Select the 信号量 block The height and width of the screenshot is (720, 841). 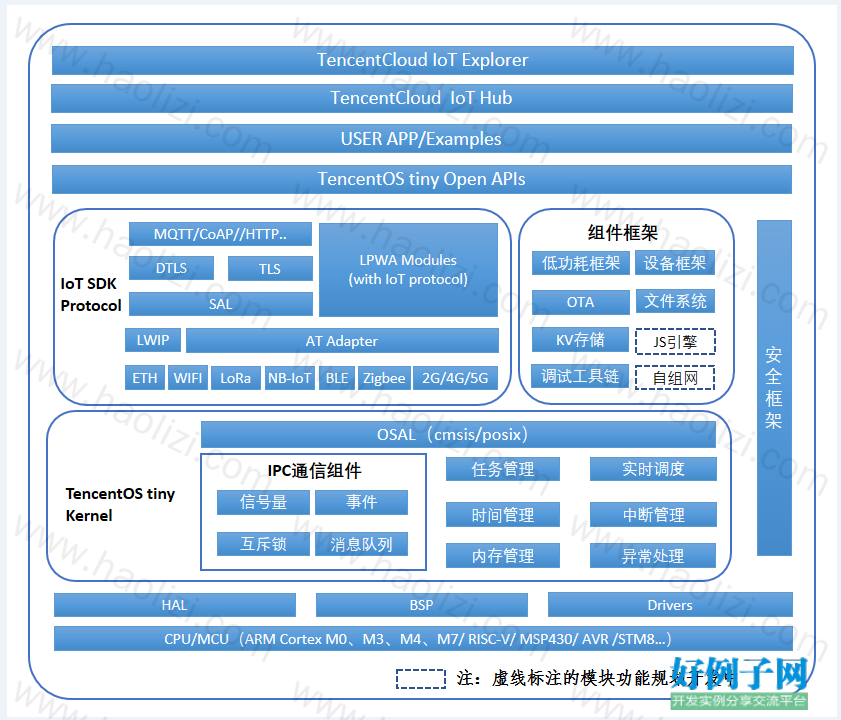pyautogui.click(x=263, y=502)
